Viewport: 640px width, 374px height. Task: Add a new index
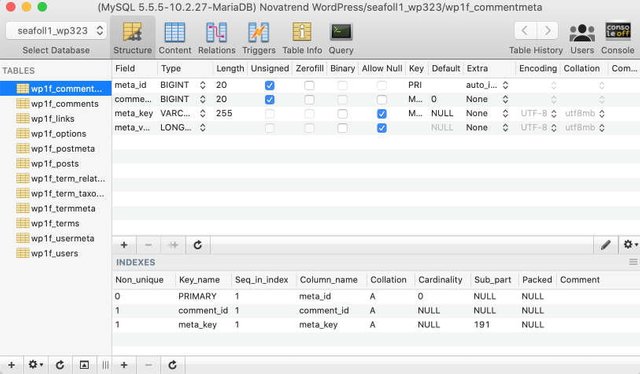click(124, 365)
